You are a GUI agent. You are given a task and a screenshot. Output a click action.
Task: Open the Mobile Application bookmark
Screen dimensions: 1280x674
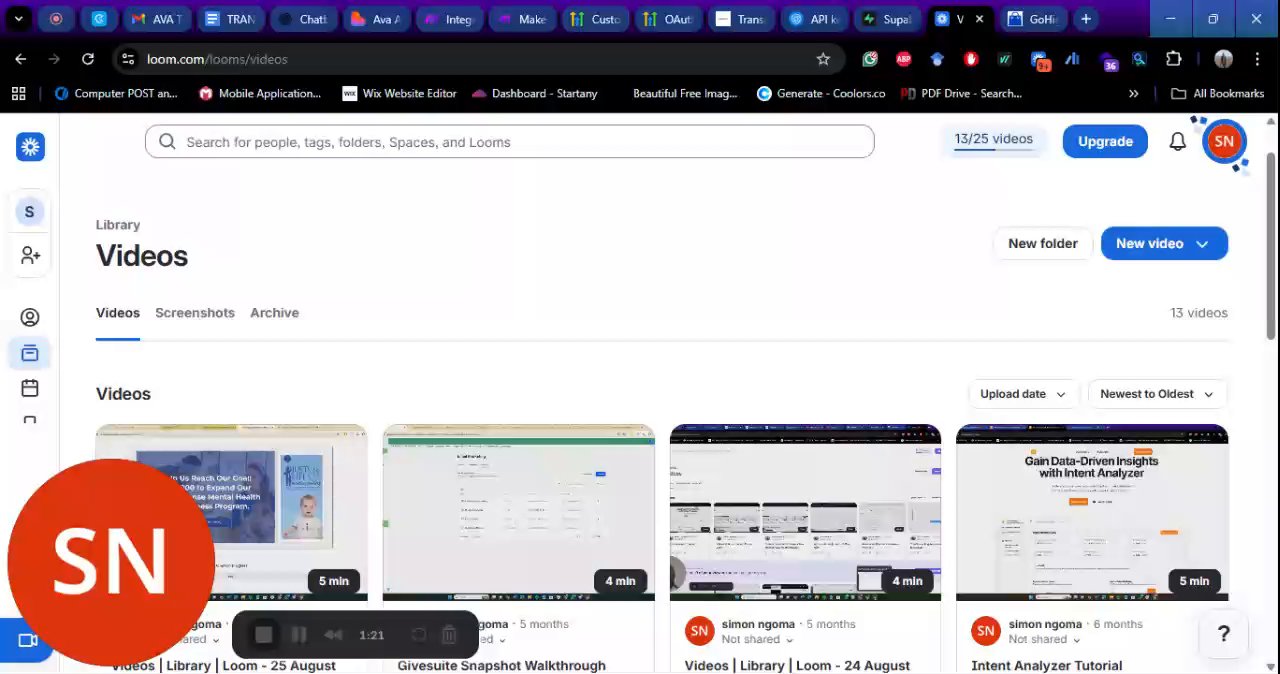[260, 93]
